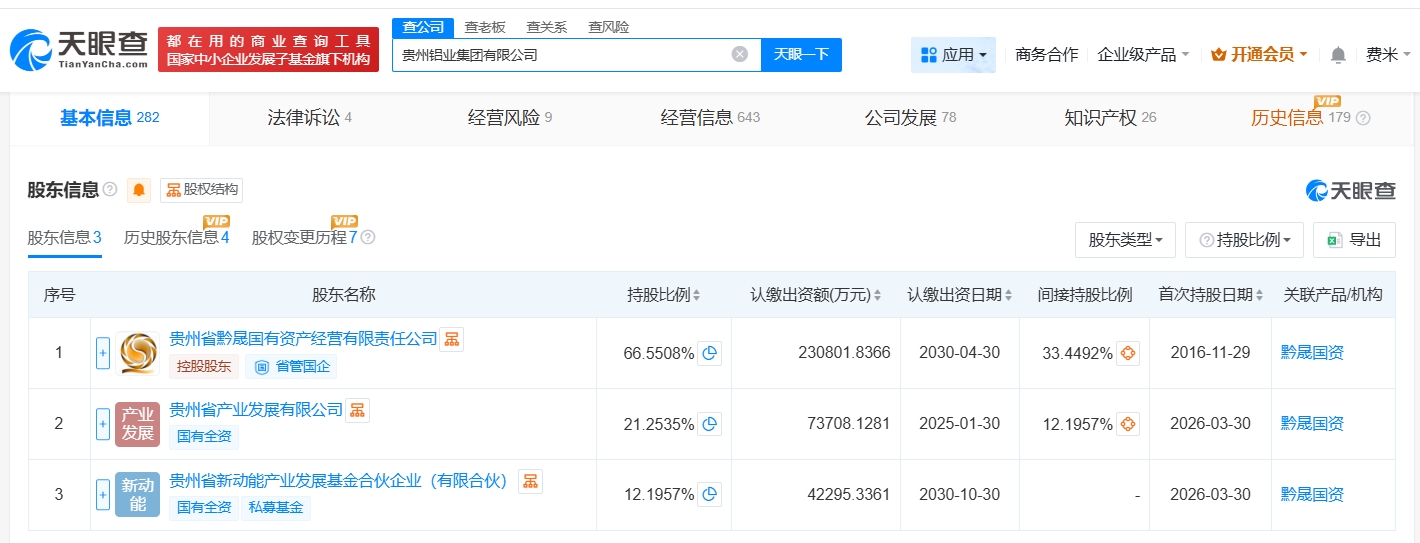This screenshot has height=543, width=1420.
Task: Open pie chart icon for 66.5508% holding
Action: point(709,353)
